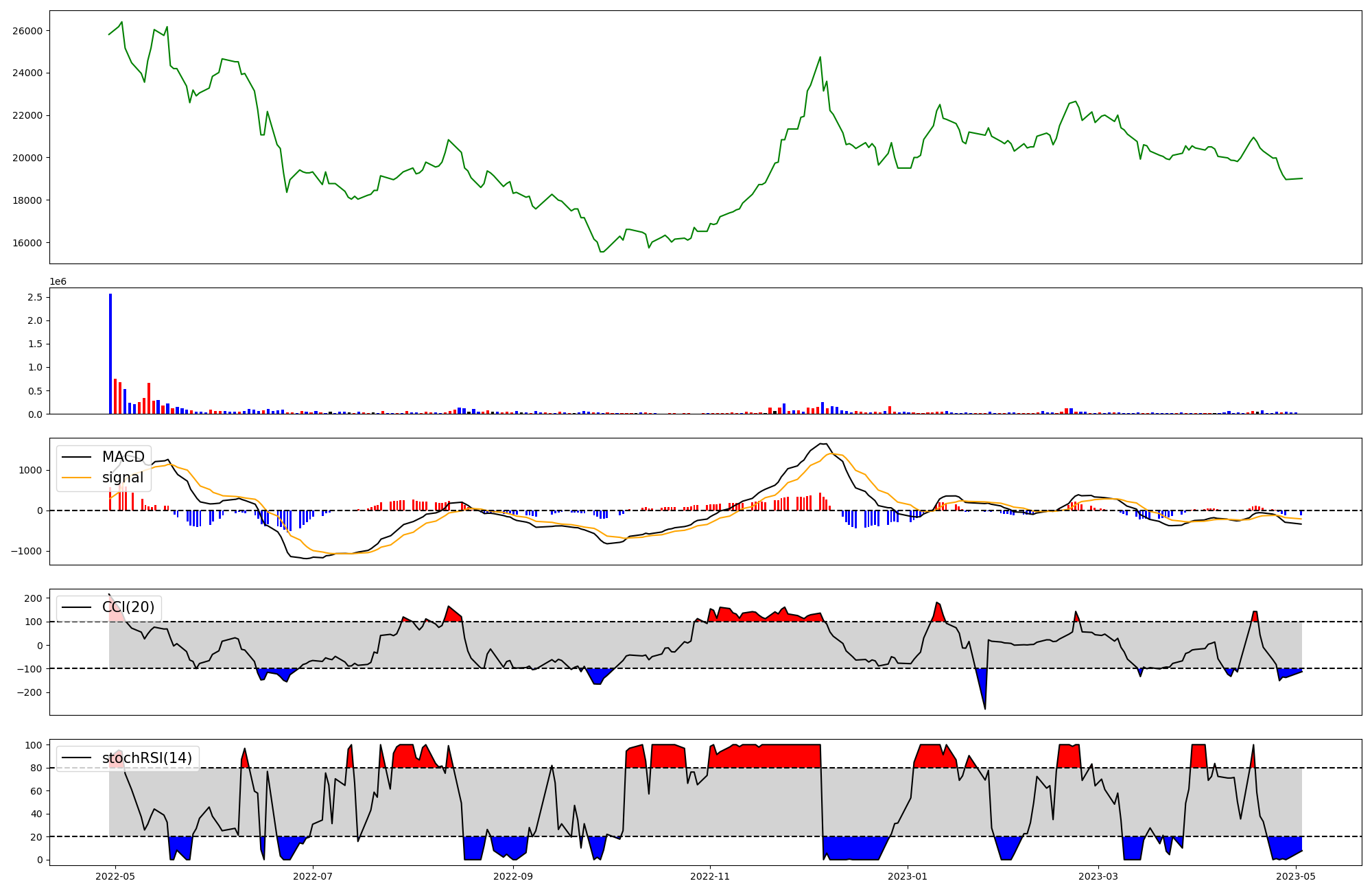Image resolution: width=1372 pixels, height=892 pixels.
Task: Click the 2023-05 date tick label
Action: (x=1296, y=876)
